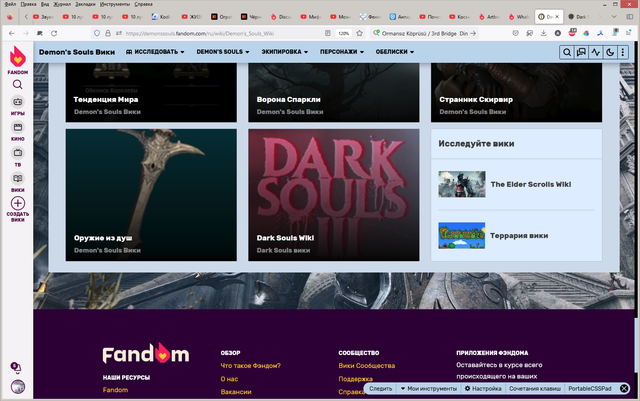Expand the Персонажи dropdown
Screen dimensions: 640x401
click(342, 52)
